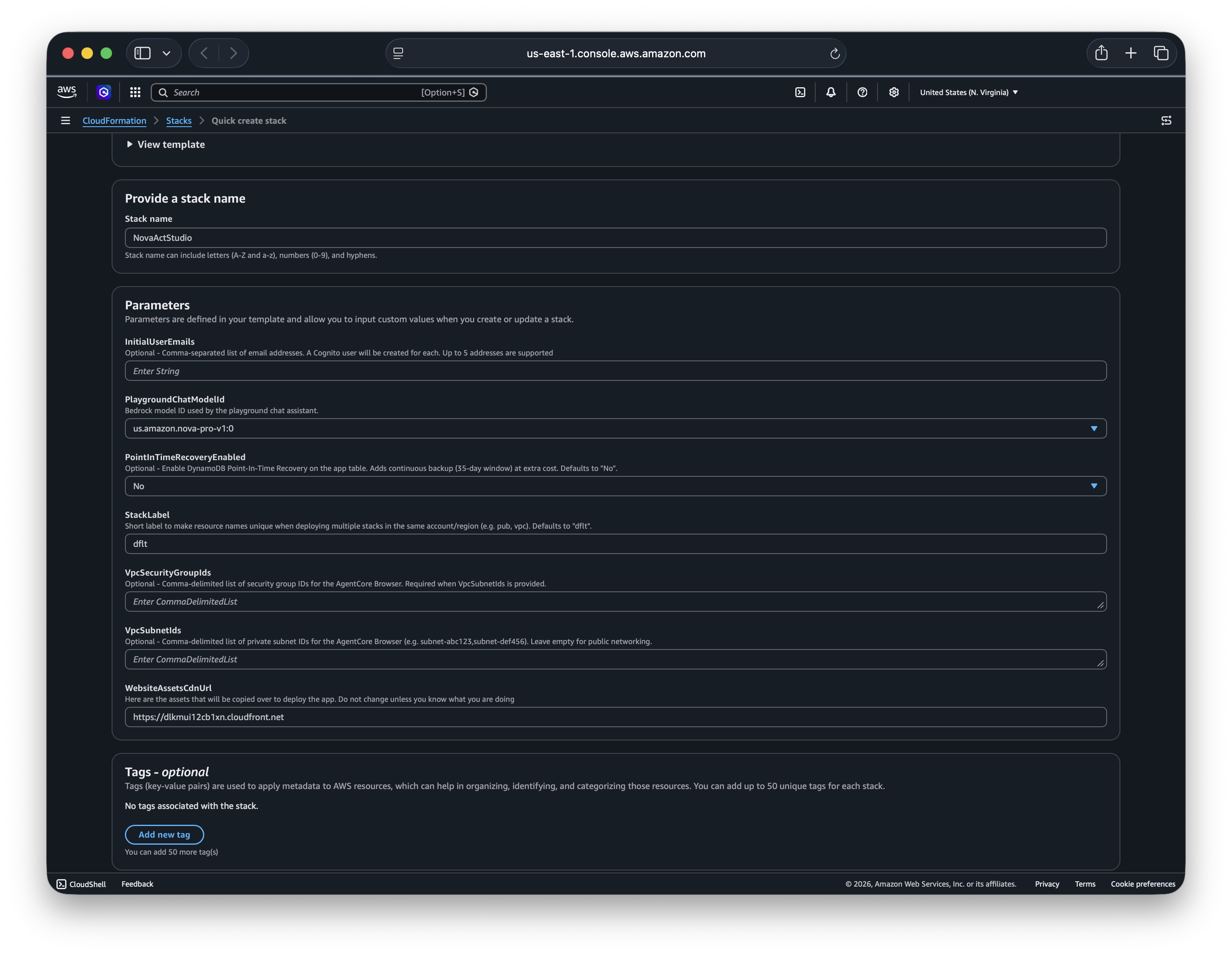Click the AWS console search box
Viewport: 1232px width, 956px height.
pyautogui.click(x=319, y=92)
